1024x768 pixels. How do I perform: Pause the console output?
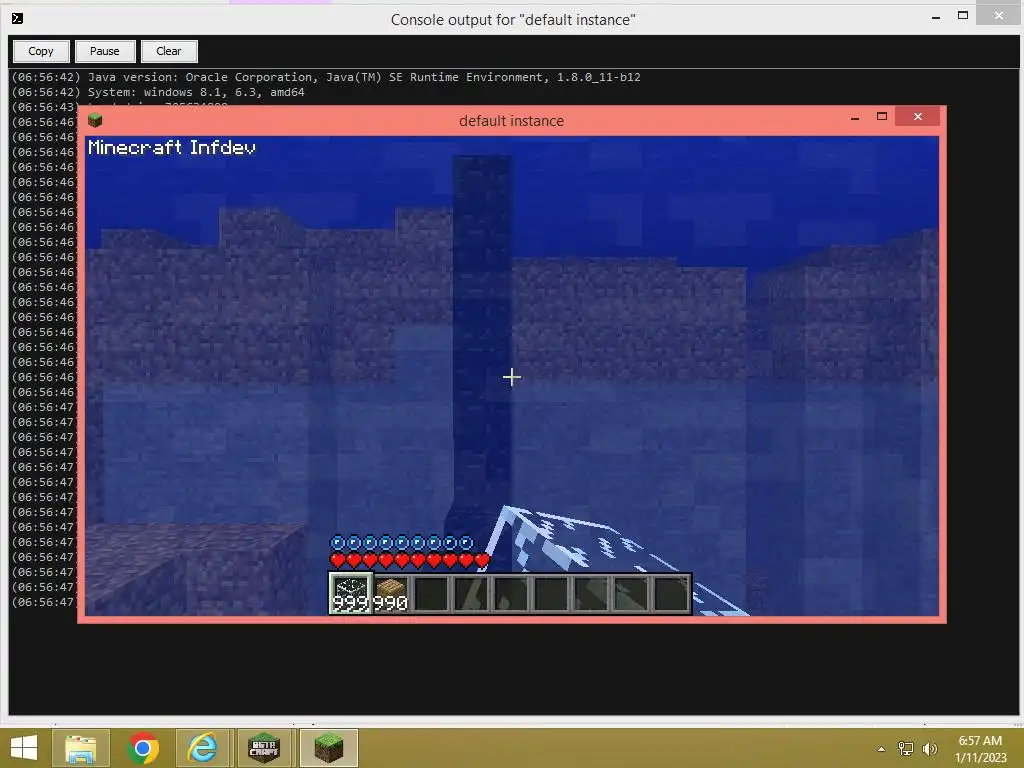(x=104, y=51)
